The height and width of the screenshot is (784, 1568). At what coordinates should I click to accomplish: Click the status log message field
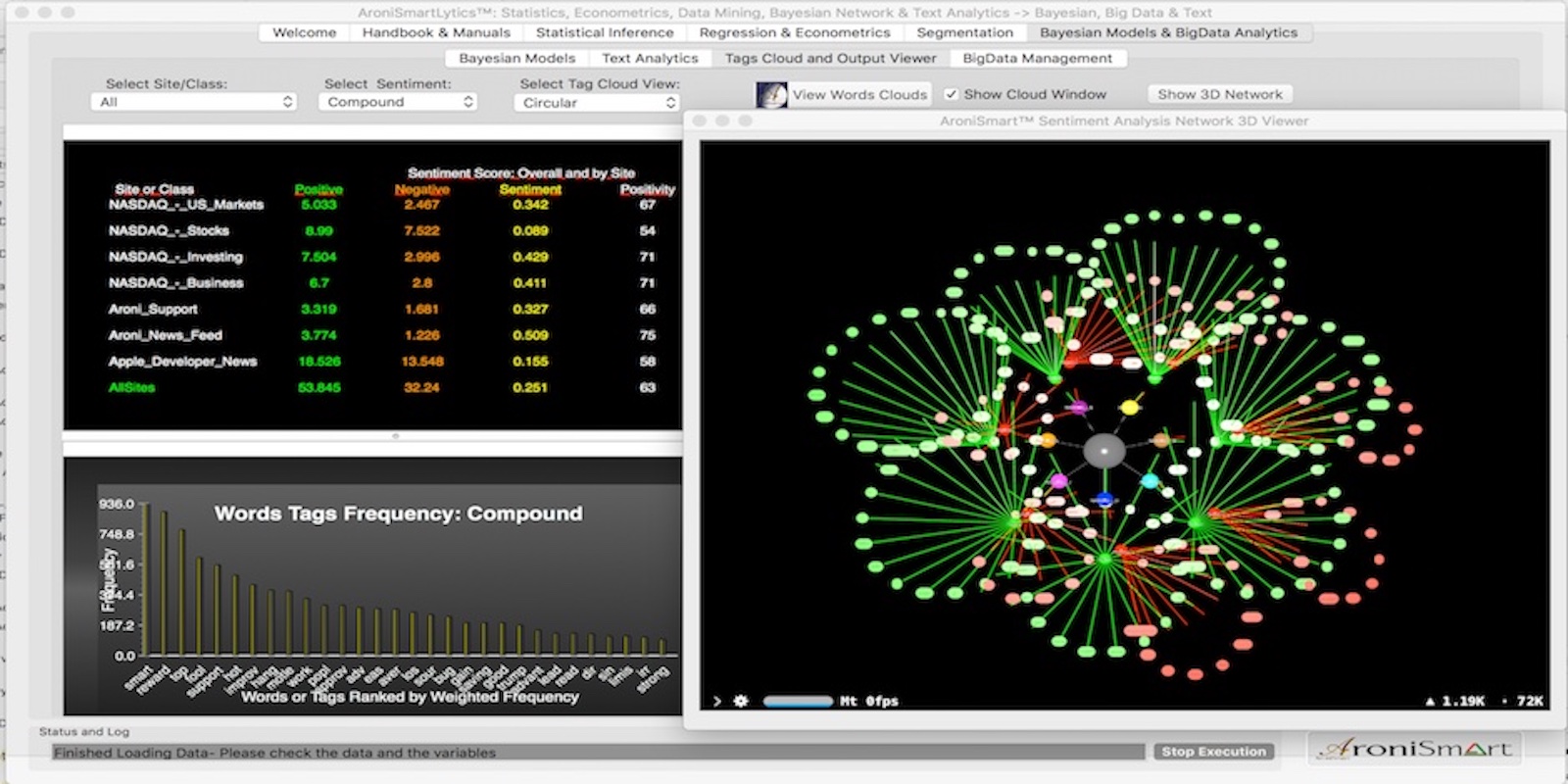[598, 753]
